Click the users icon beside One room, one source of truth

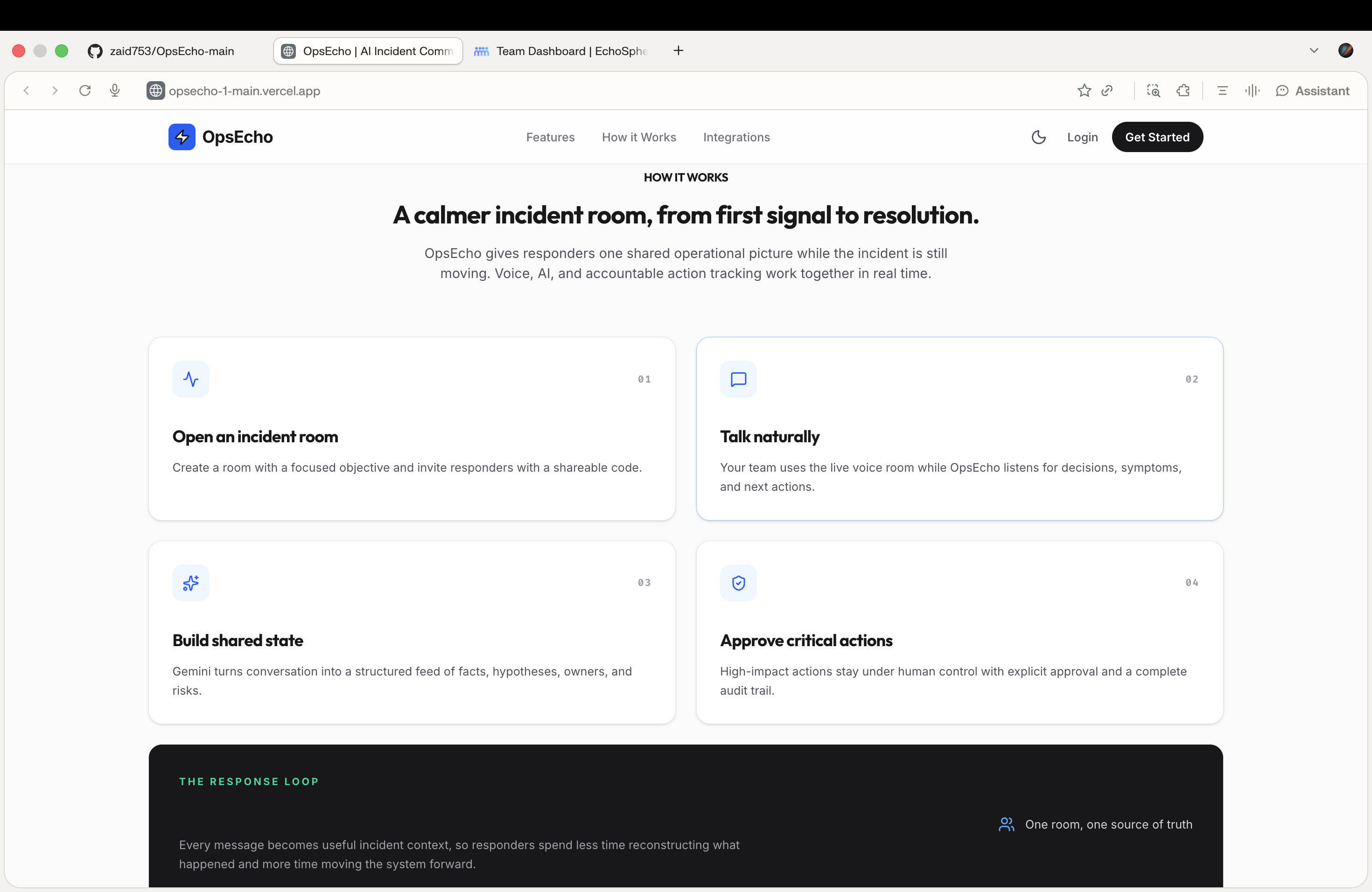1007,824
